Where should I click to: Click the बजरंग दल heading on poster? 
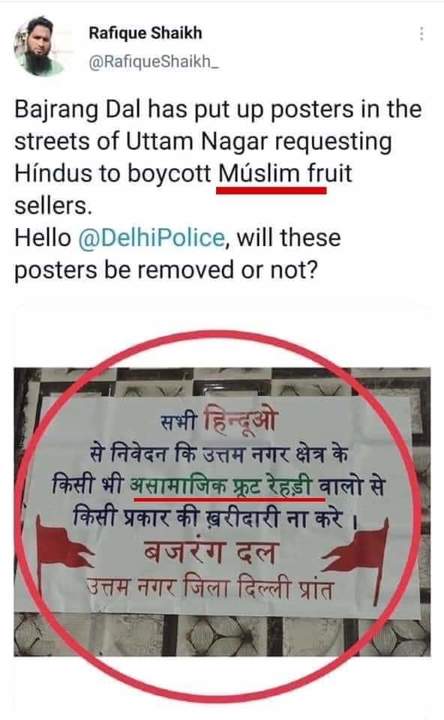[211, 551]
